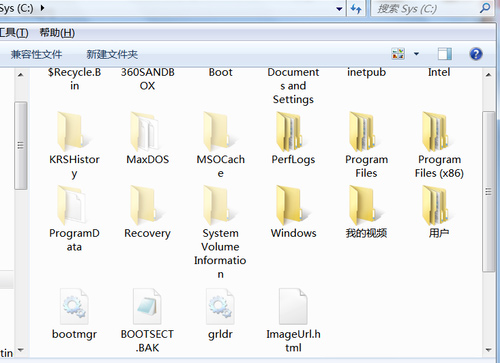
Task: Select the 我的视频 folder icon
Action: (365, 206)
